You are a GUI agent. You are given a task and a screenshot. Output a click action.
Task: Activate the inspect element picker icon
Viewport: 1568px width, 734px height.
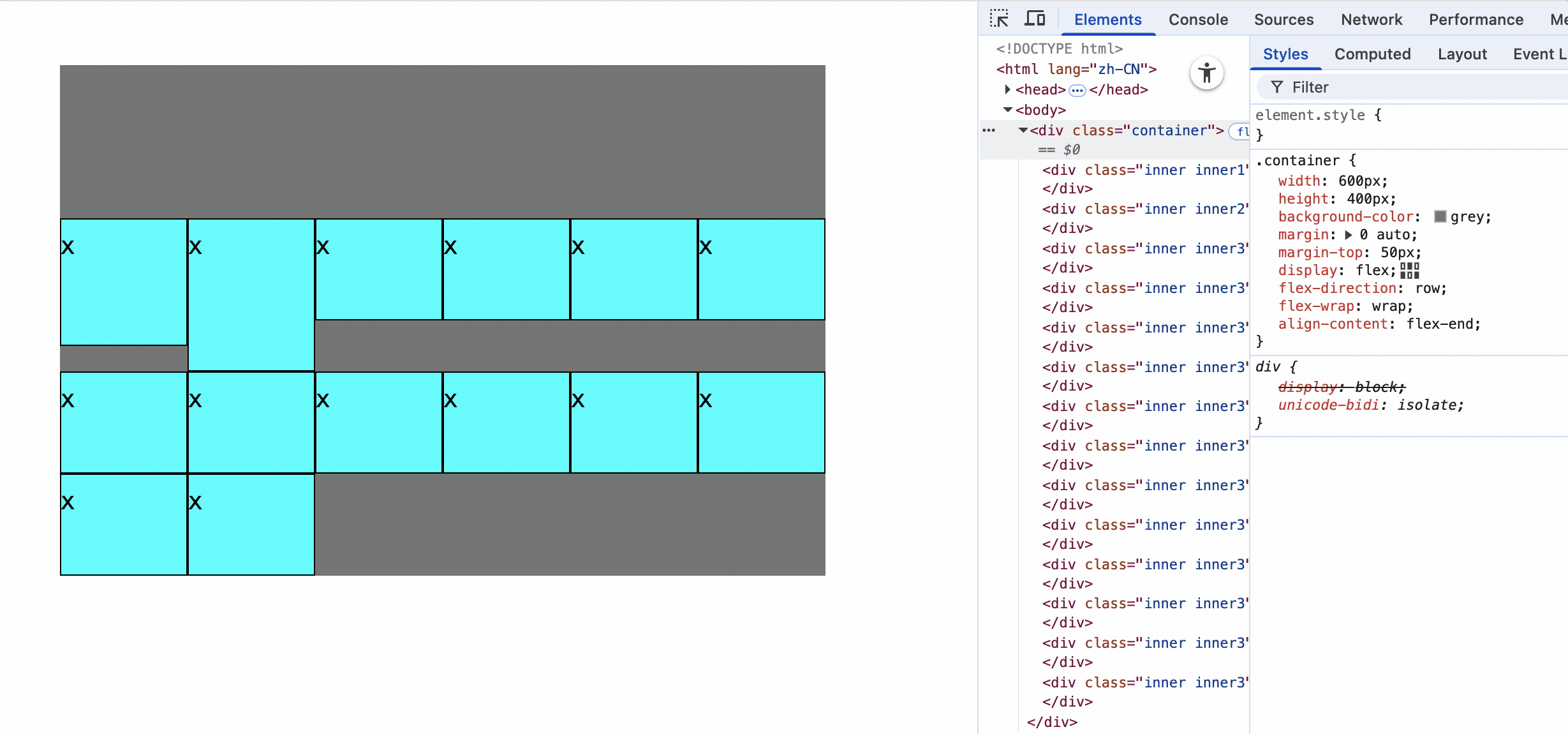coord(999,19)
